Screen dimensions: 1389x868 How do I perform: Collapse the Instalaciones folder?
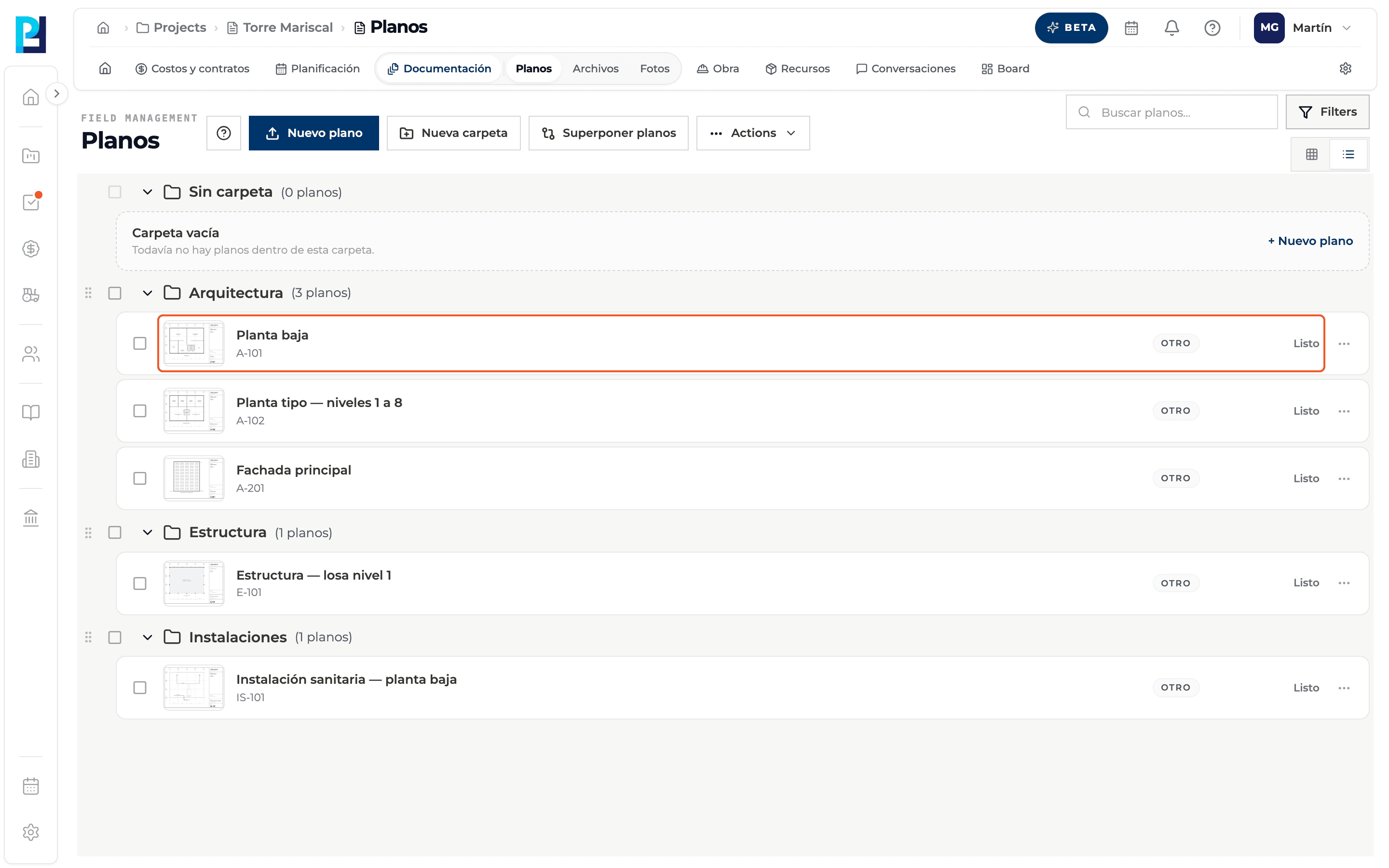[148, 637]
